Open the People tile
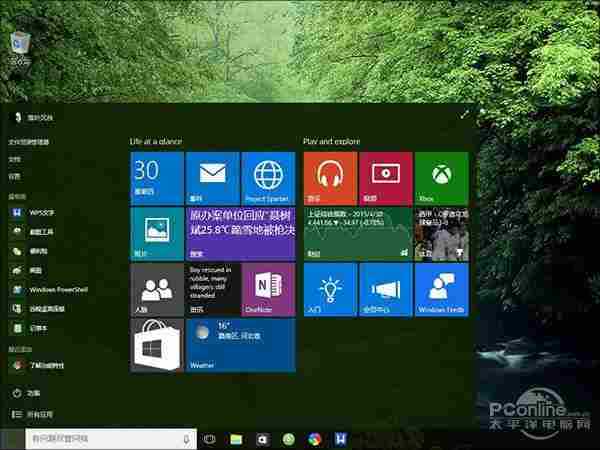 click(x=156, y=290)
